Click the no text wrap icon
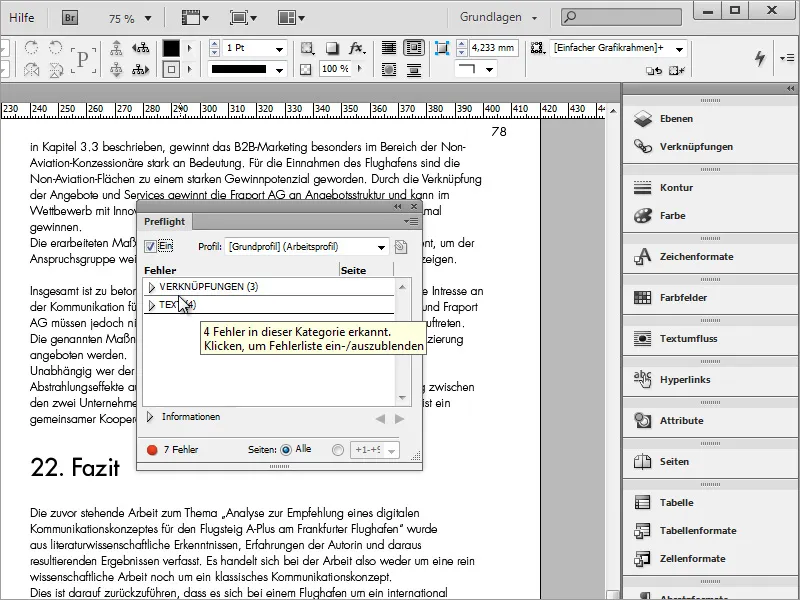 tap(389, 48)
